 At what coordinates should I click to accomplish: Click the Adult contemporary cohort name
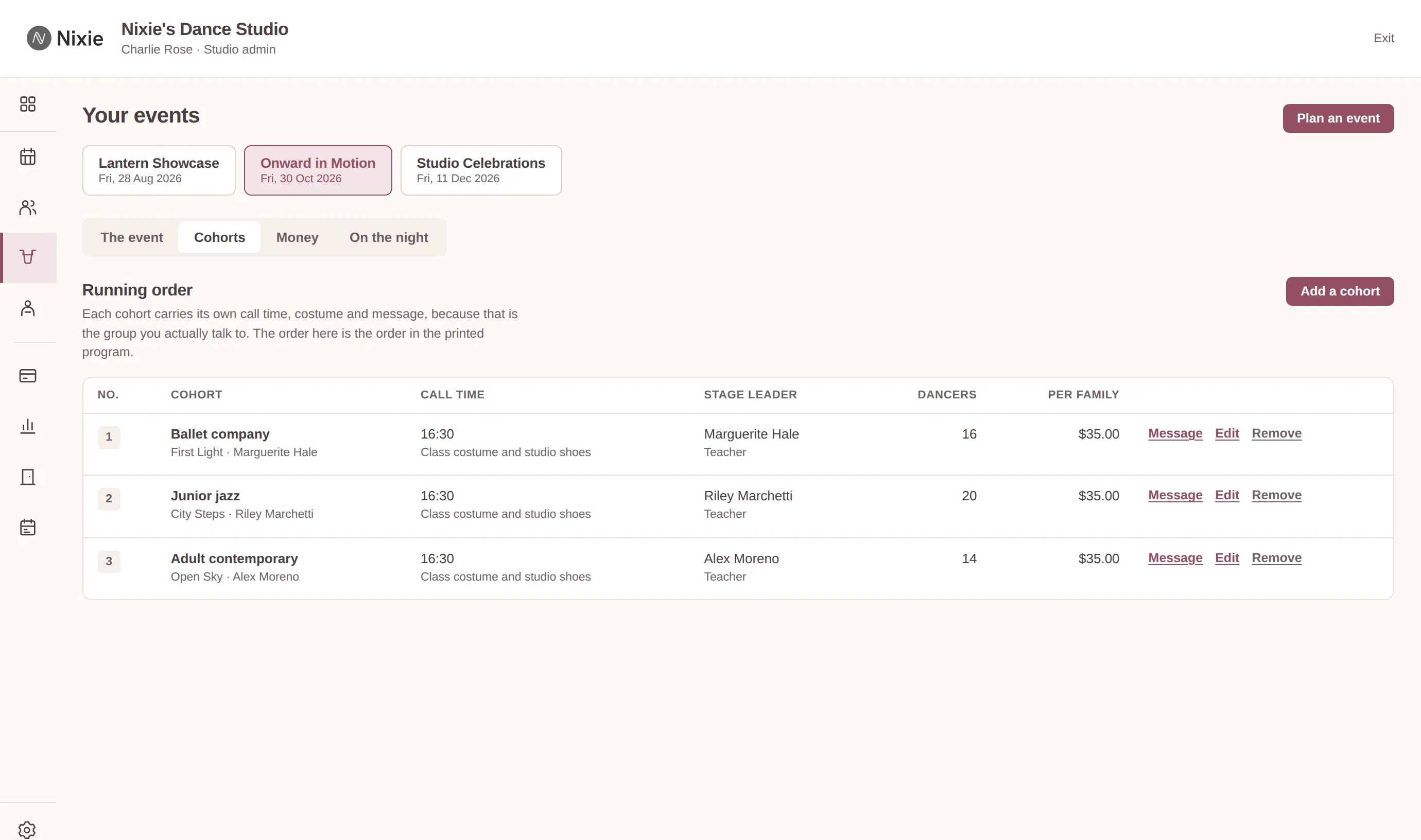point(234,558)
